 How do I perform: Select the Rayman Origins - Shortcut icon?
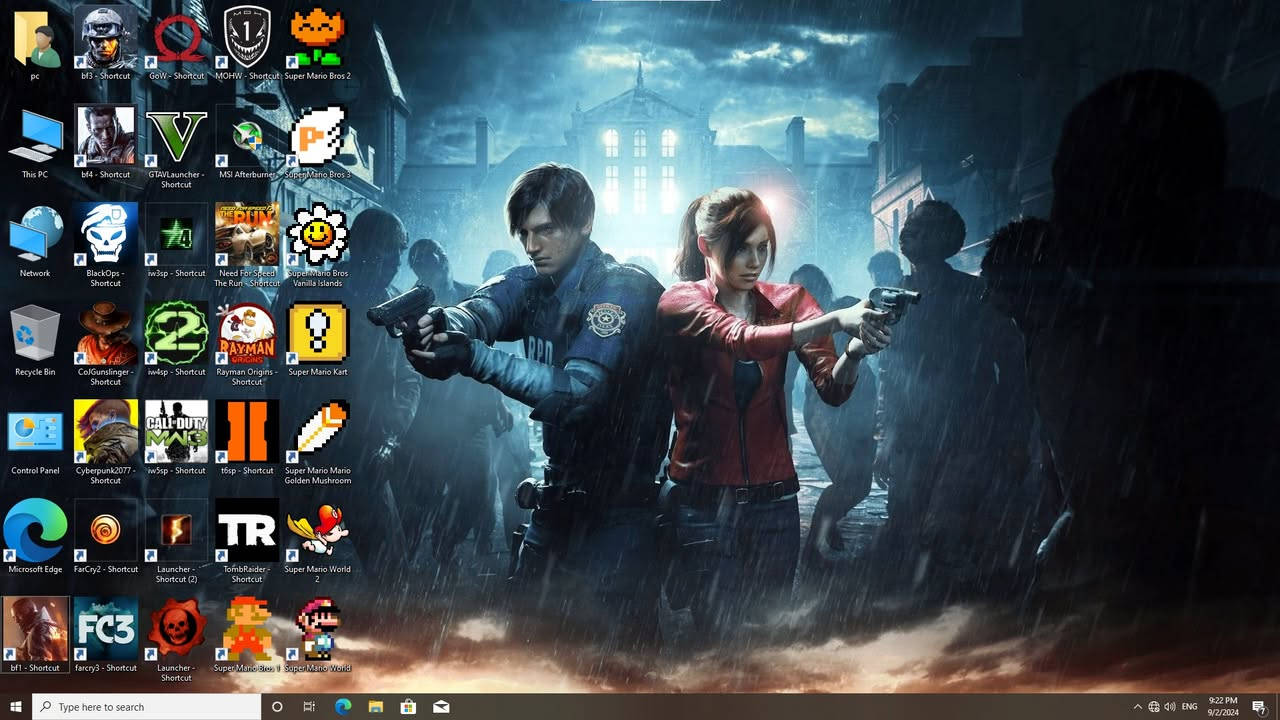coord(247,333)
